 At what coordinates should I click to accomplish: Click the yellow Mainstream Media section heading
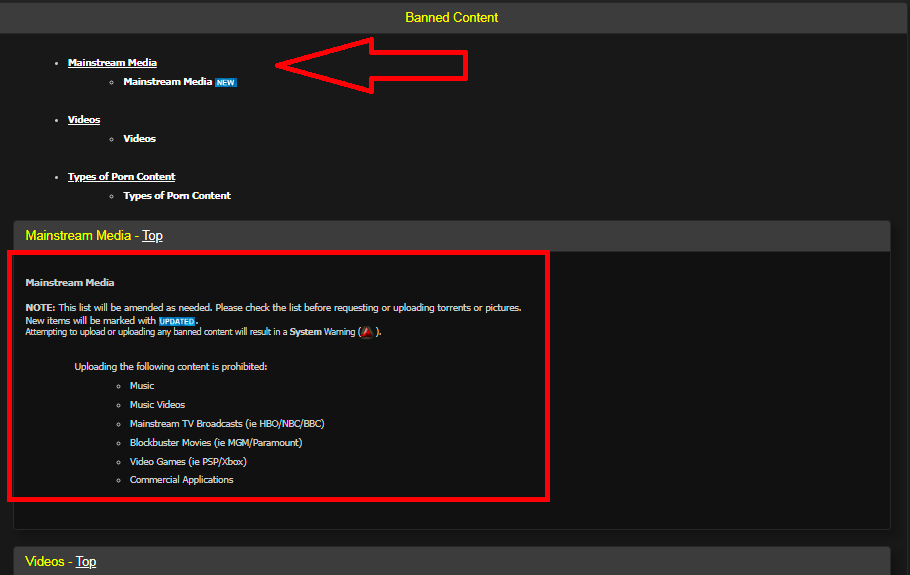[x=78, y=236]
